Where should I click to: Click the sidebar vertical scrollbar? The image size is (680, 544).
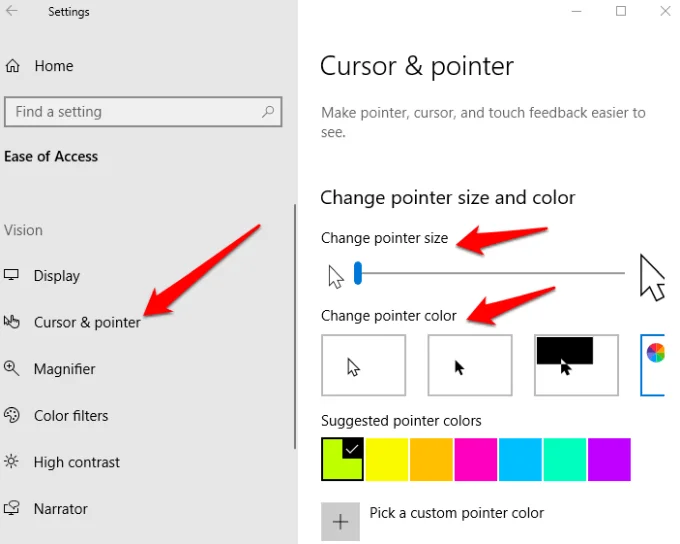(x=295, y=326)
